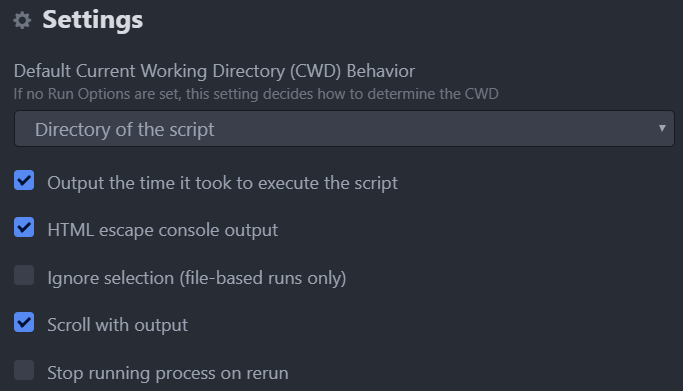Screen dimensions: 683x391
Task: Disable output of script execution time checkbox
Action: click(24, 180)
